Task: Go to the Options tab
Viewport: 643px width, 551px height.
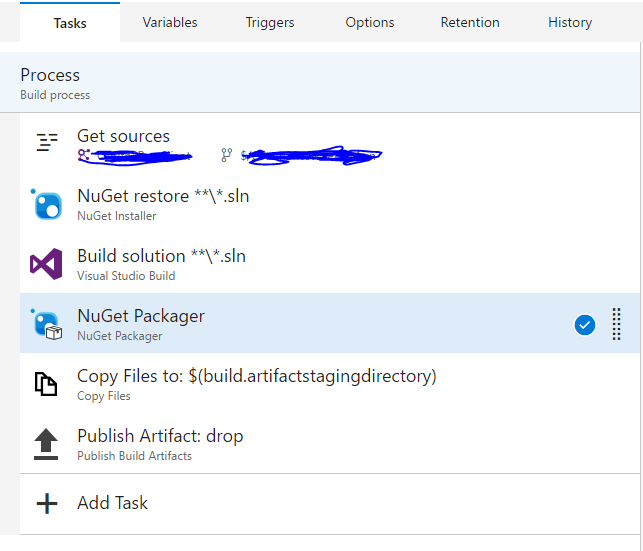Action: pos(369,23)
